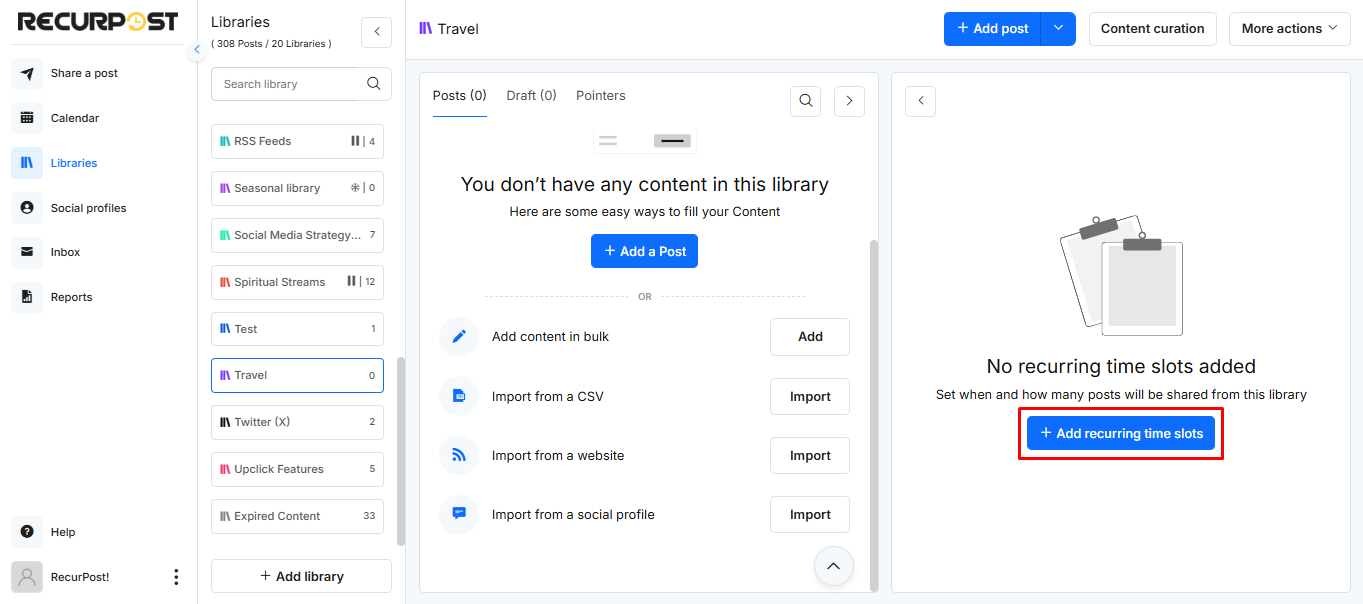Open the Pointers tab
The image size is (1363, 604).
[601, 96]
